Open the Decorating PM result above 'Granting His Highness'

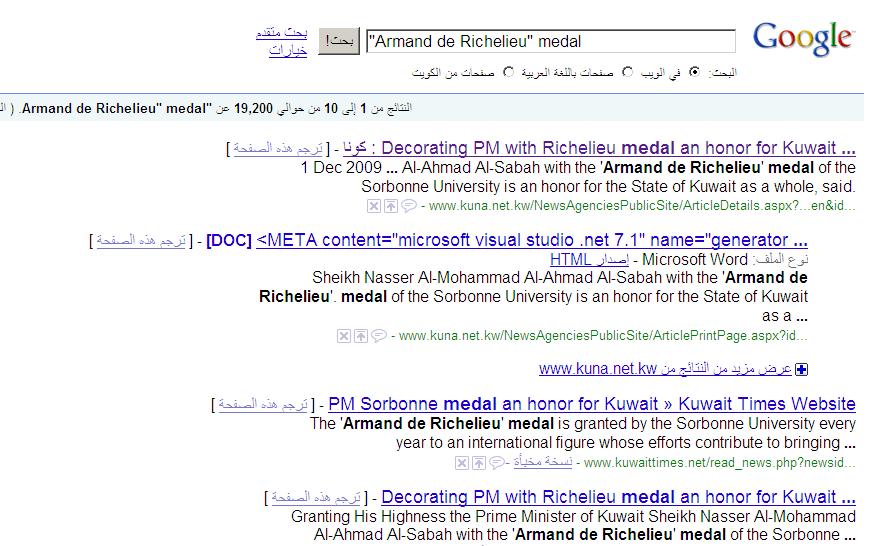click(618, 497)
